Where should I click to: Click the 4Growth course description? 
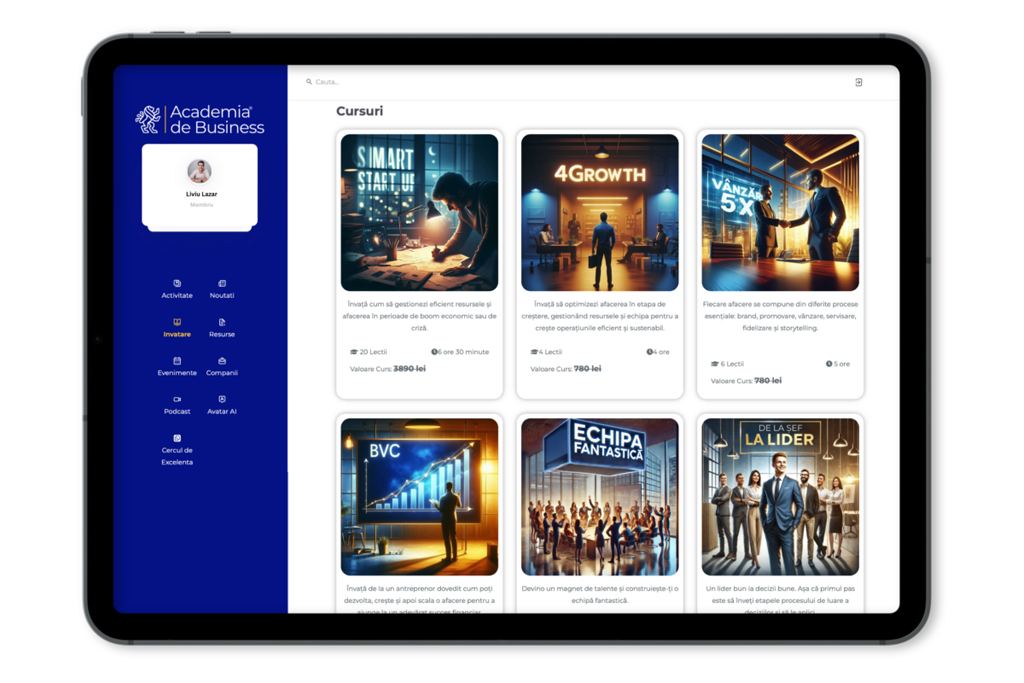pos(600,316)
